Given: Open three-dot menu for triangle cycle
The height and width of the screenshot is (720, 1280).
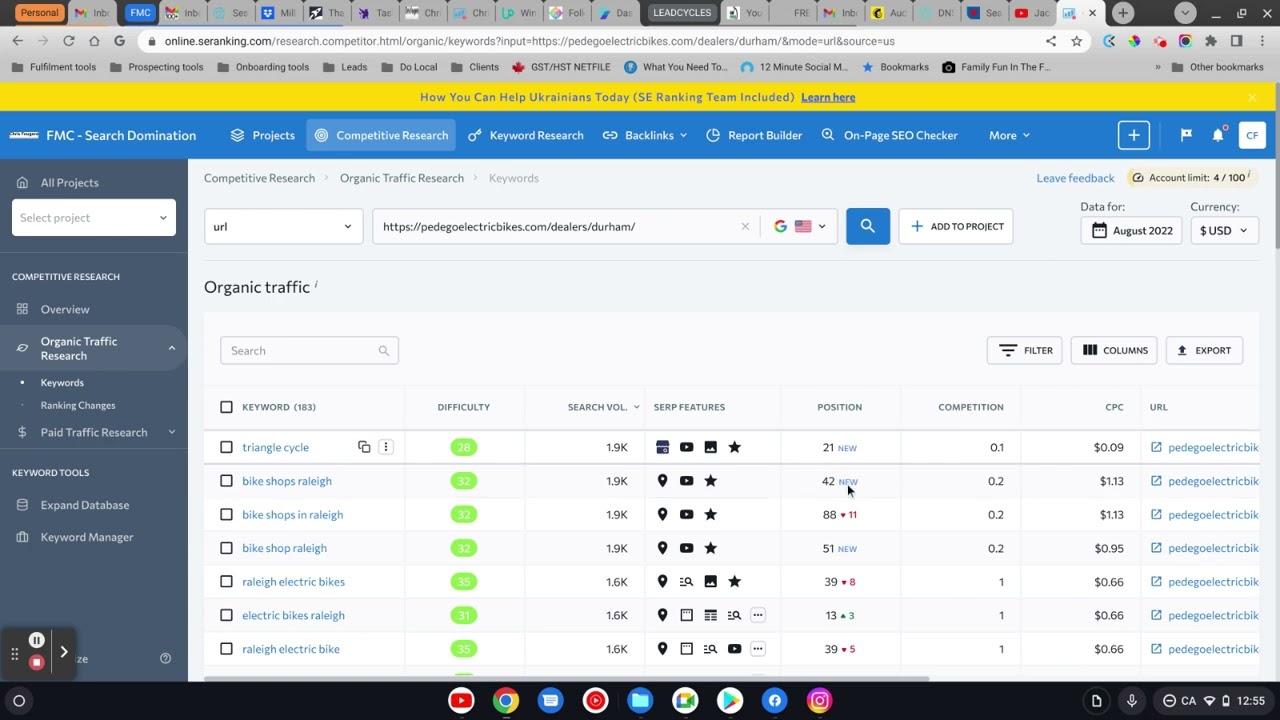Looking at the screenshot, I should coord(386,447).
